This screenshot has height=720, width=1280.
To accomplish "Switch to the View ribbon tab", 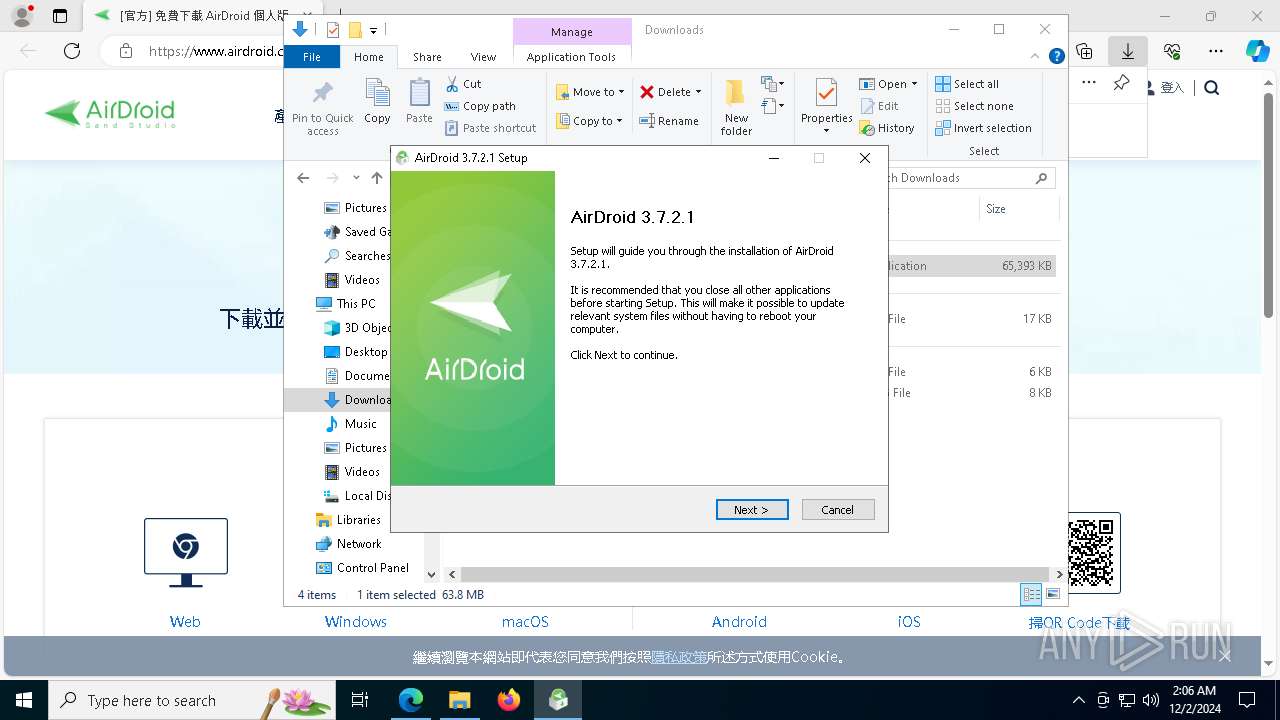I will click(483, 57).
